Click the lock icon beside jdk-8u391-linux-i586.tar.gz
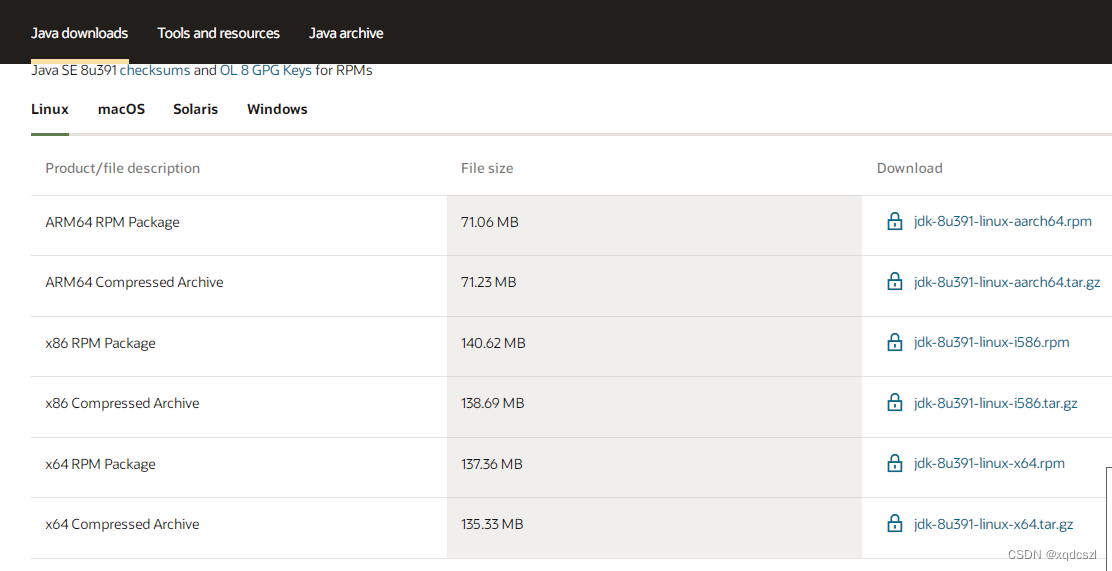1112x571 pixels. point(895,403)
